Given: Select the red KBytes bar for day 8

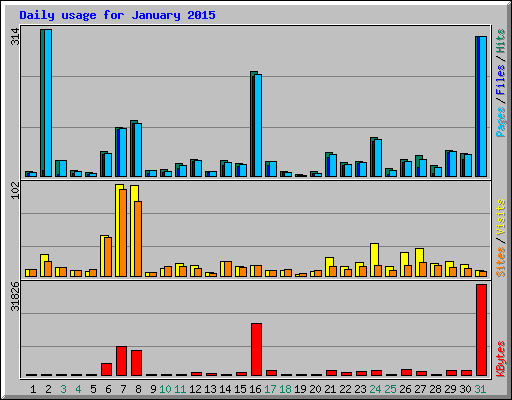Looking at the screenshot, I should coord(136,363).
